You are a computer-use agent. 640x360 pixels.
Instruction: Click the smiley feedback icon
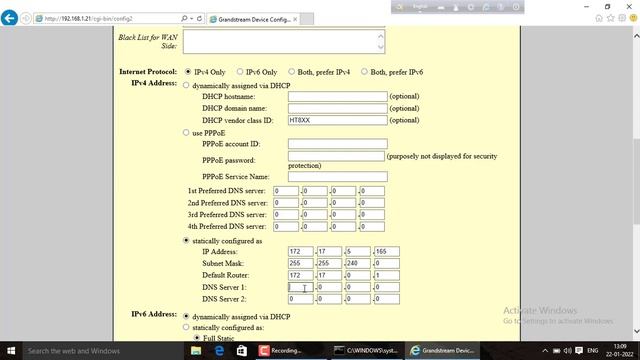pyautogui.click(x=633, y=18)
